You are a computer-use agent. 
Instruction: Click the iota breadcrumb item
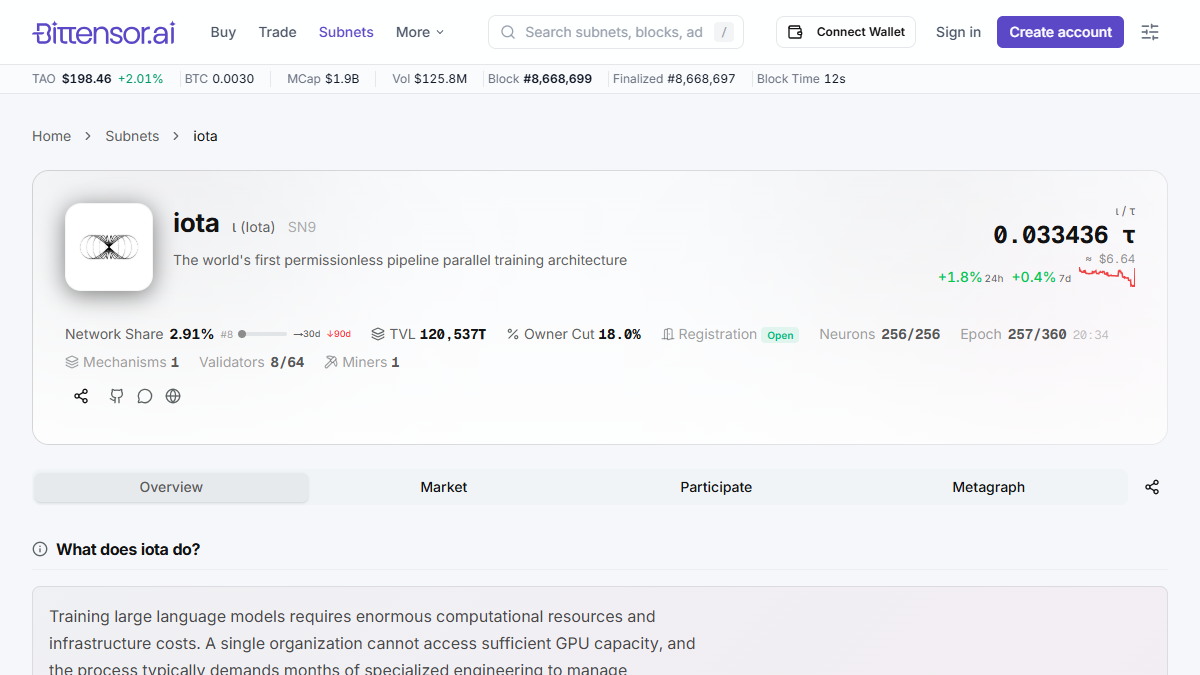(x=205, y=136)
